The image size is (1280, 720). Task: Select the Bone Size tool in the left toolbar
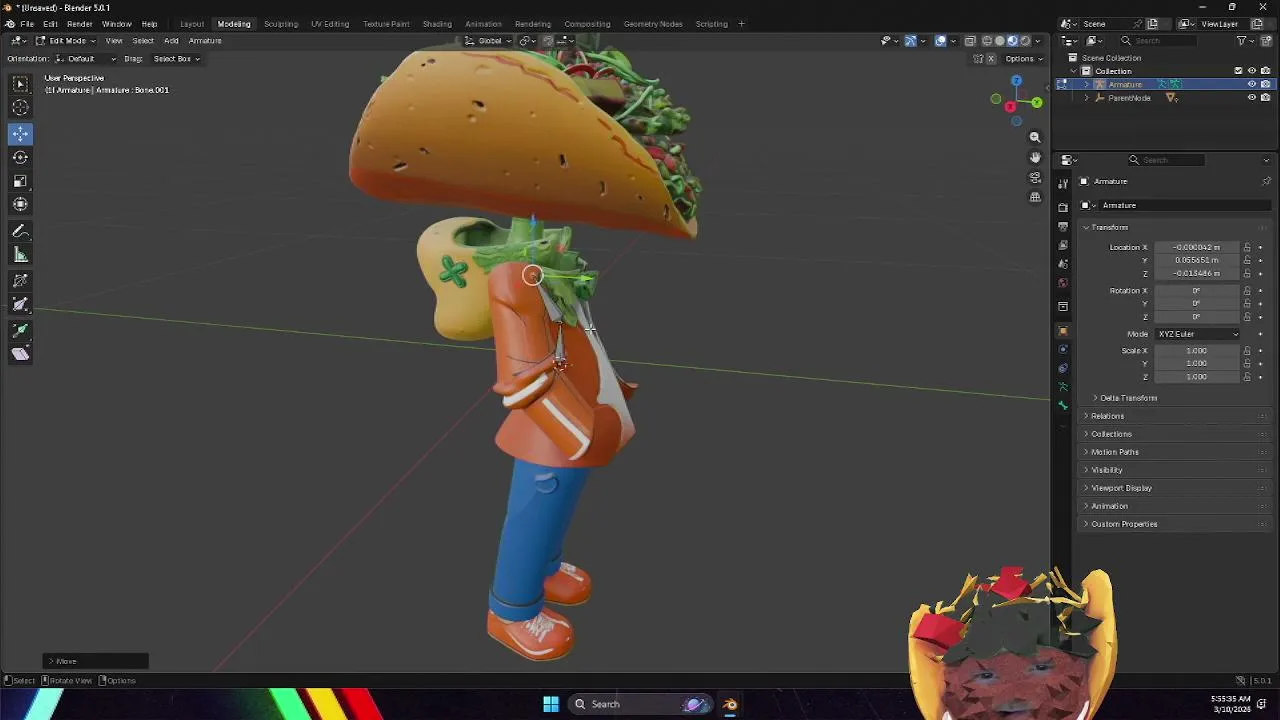(x=20, y=305)
